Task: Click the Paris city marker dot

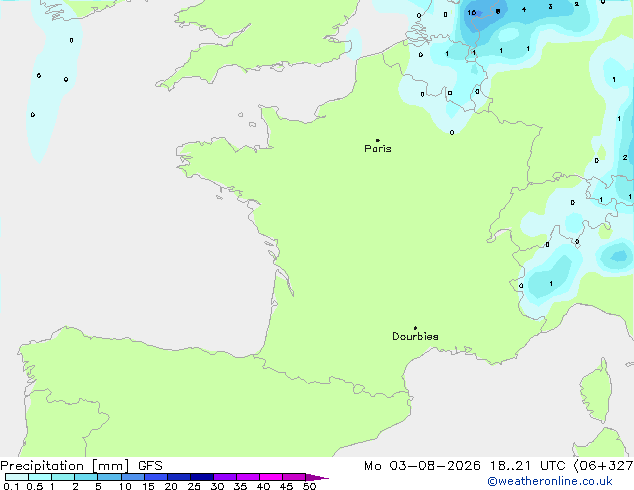Action: pos(378,140)
